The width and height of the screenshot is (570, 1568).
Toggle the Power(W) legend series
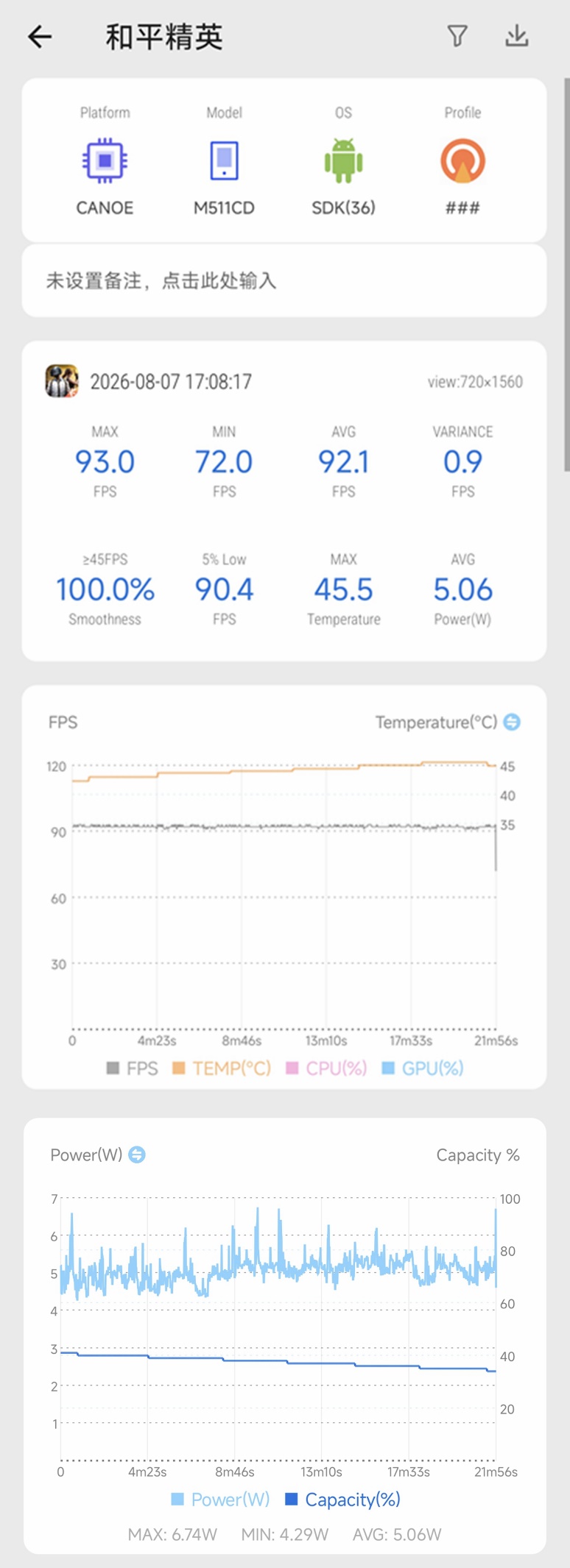click(220, 1499)
